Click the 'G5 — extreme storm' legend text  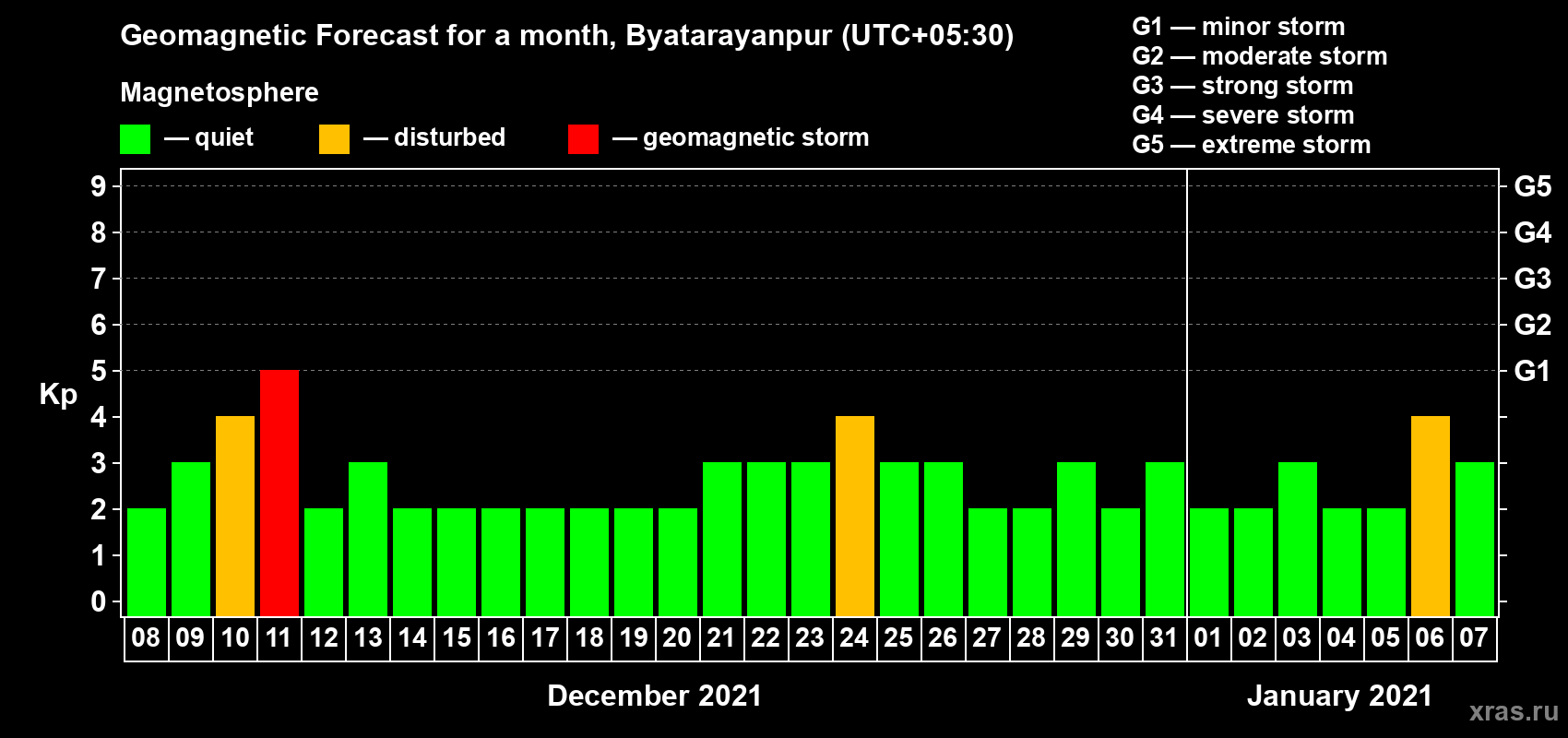coord(1252,145)
